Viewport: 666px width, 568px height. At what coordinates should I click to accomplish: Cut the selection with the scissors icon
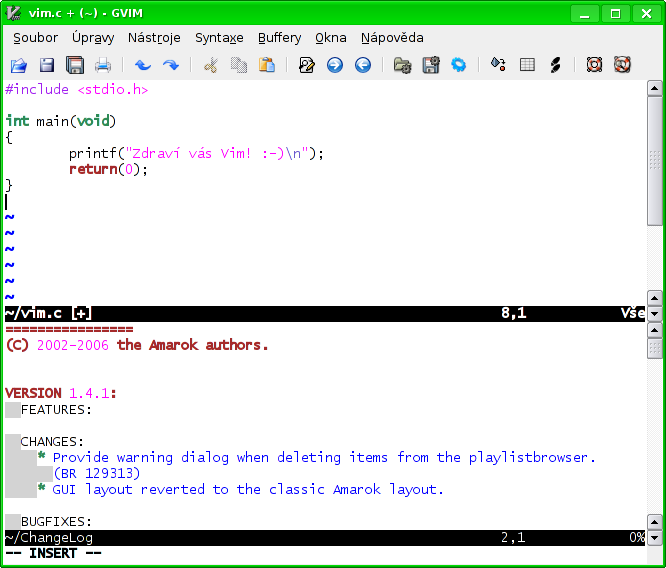tap(211, 65)
